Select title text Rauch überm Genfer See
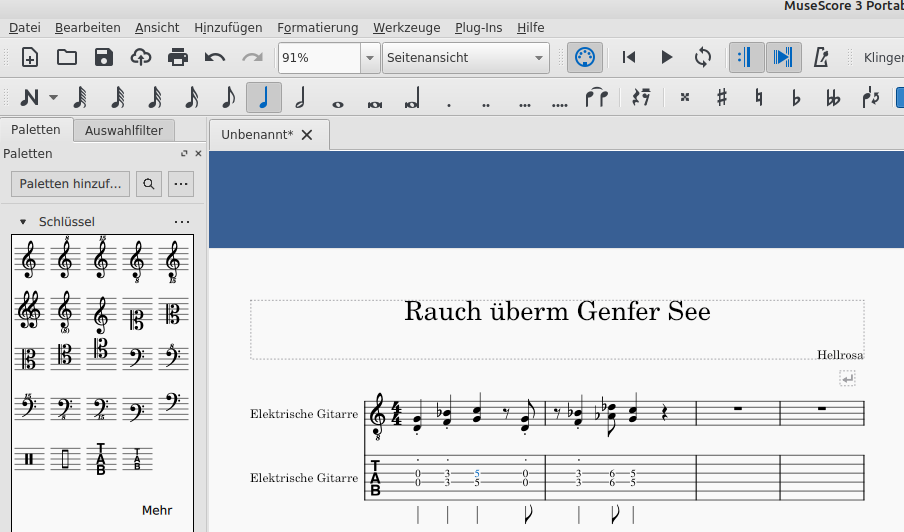The image size is (904, 532). [x=557, y=312]
